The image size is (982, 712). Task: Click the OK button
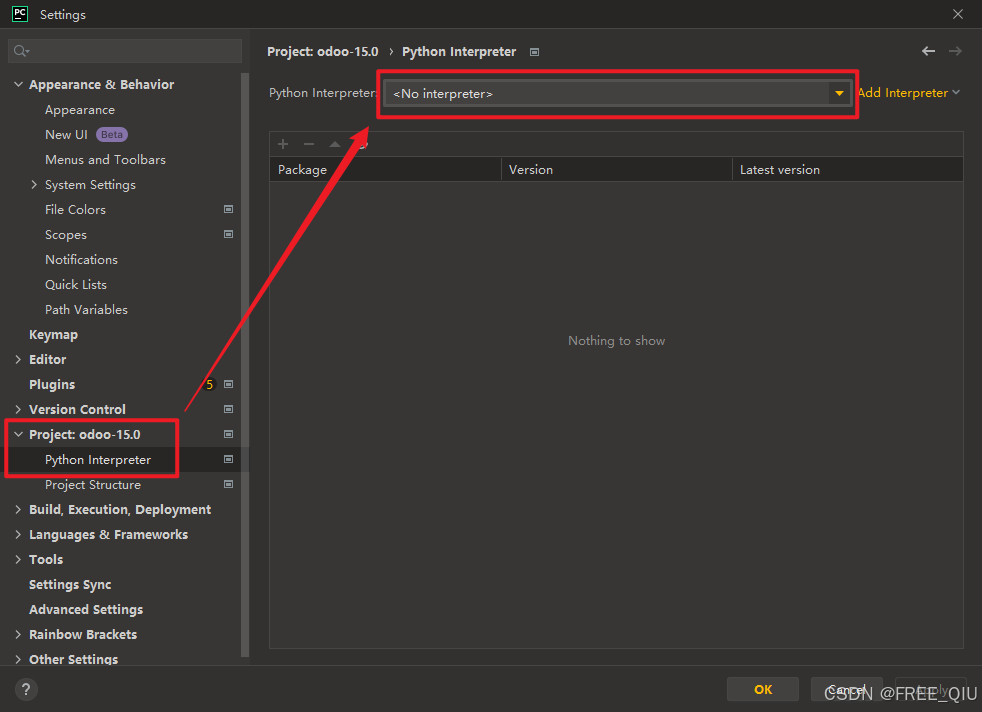763,689
